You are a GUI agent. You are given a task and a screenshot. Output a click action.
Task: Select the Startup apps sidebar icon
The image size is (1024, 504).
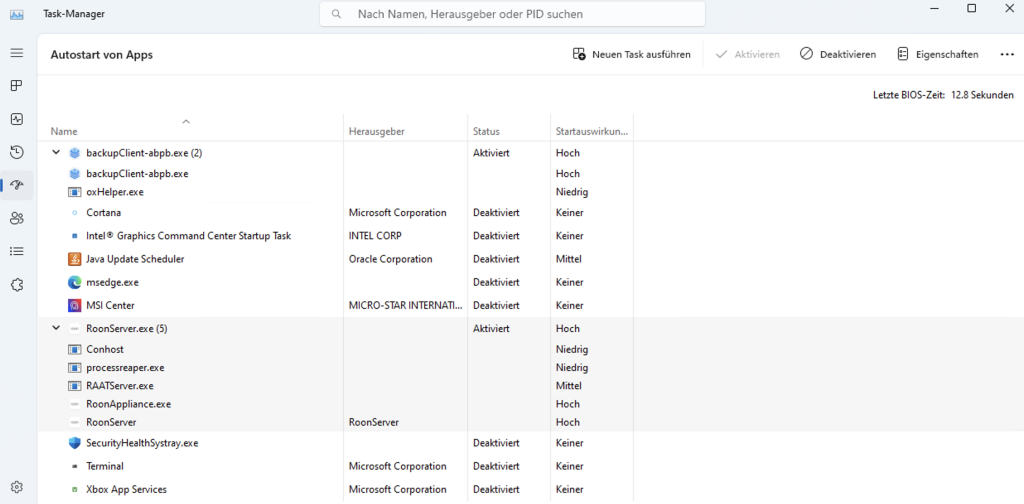pos(17,185)
